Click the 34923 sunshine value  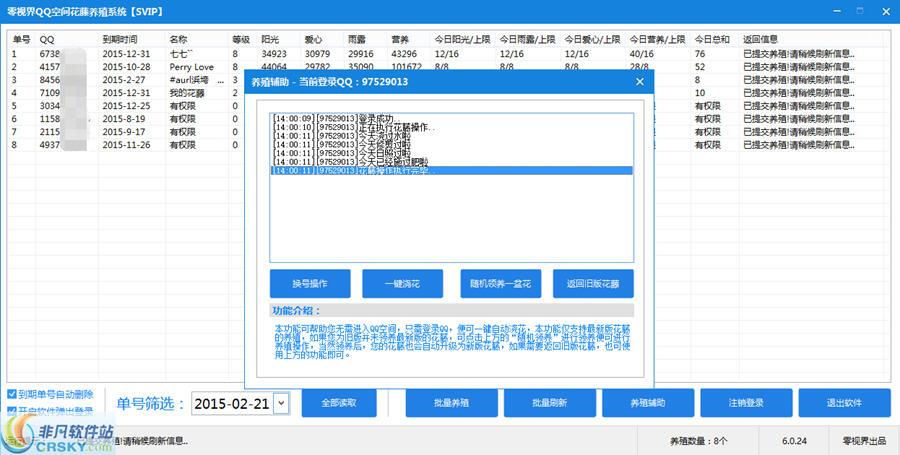(x=274, y=54)
